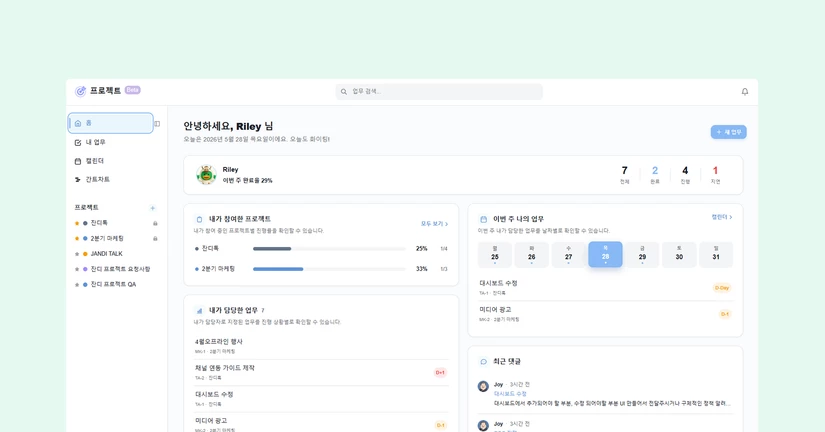Click the 잔디톡 25% progress bar

329,248
